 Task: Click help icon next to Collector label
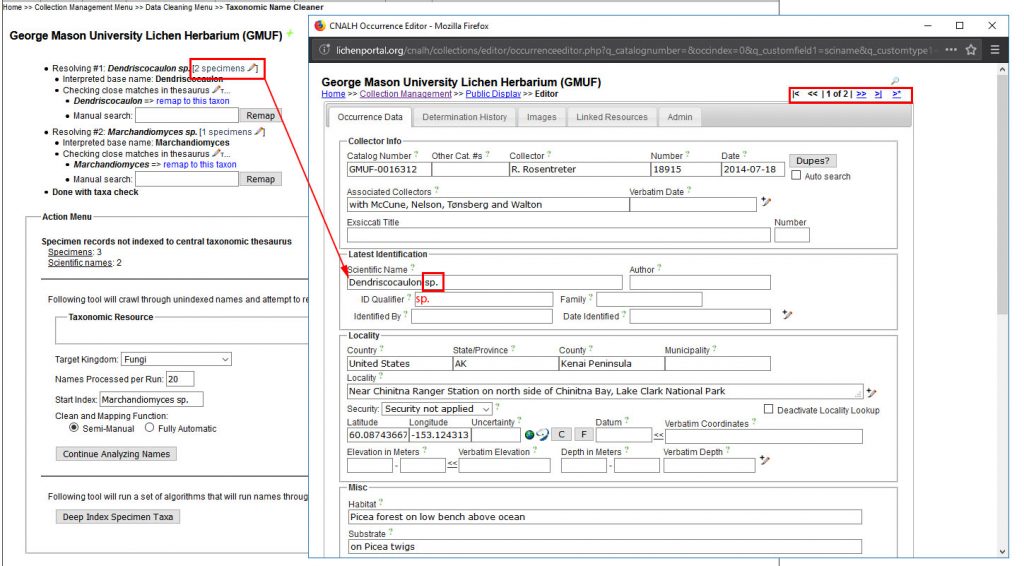click(x=549, y=155)
